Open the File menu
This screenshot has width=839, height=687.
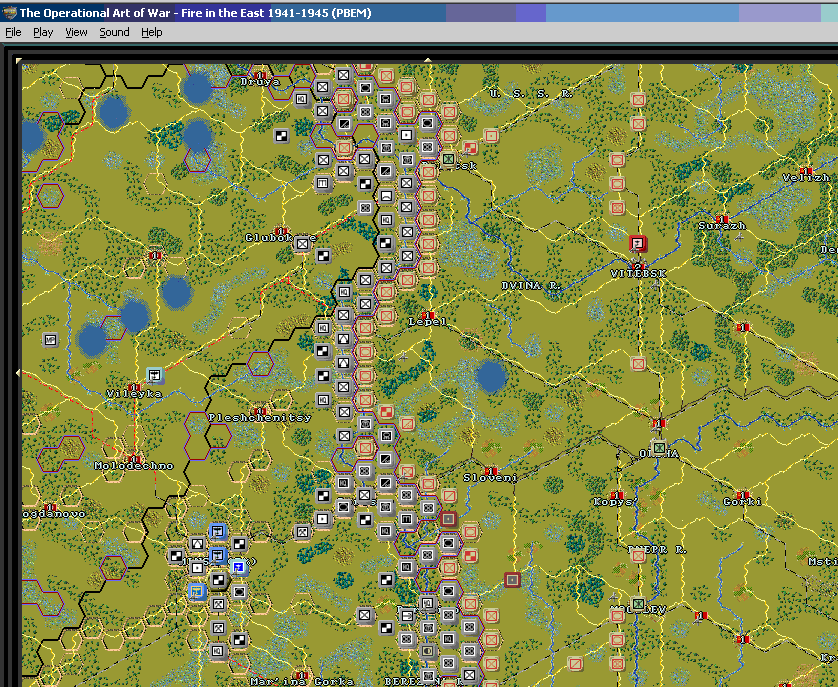pos(13,32)
